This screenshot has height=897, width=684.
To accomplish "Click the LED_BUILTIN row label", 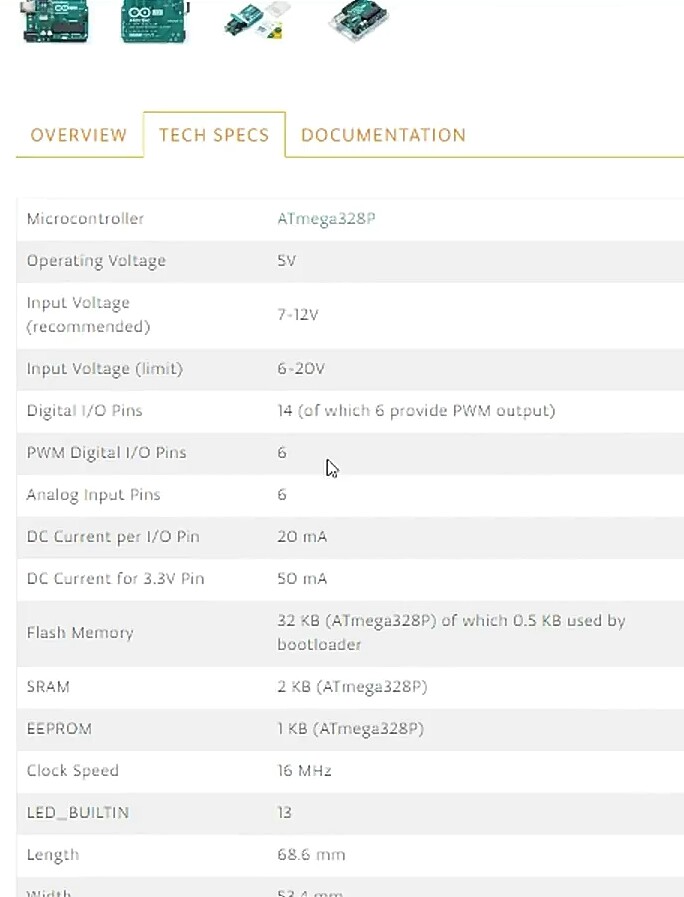I will pyautogui.click(x=78, y=813).
